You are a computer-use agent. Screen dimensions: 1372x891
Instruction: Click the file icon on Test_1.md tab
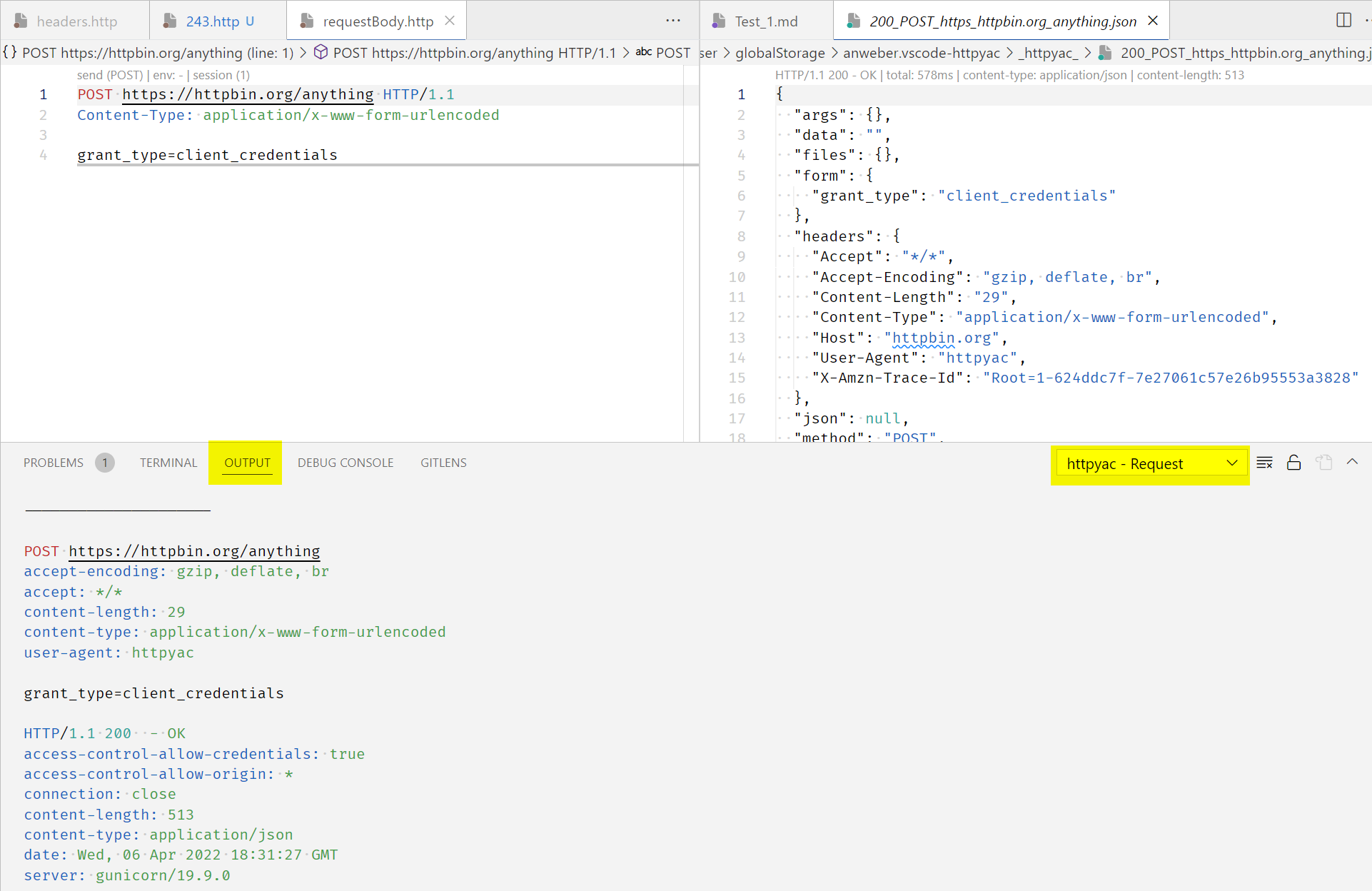(717, 21)
